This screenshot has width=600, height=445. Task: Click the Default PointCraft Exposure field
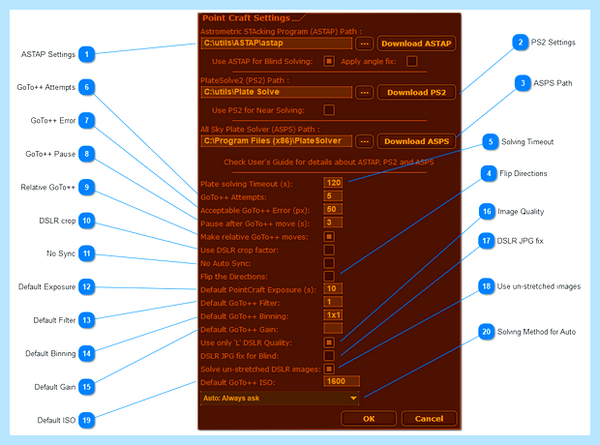333,289
